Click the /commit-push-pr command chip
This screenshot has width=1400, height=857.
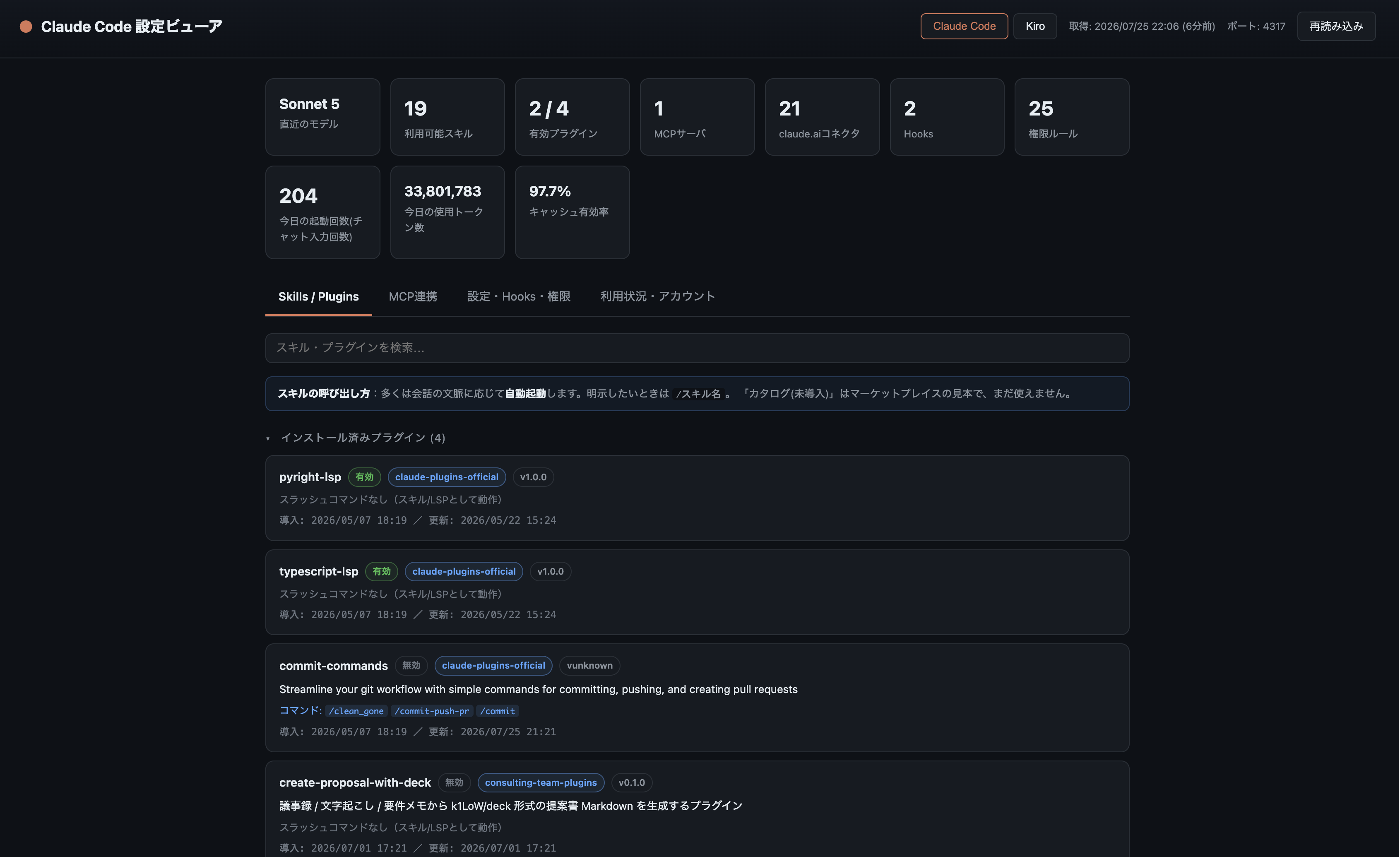click(x=432, y=711)
